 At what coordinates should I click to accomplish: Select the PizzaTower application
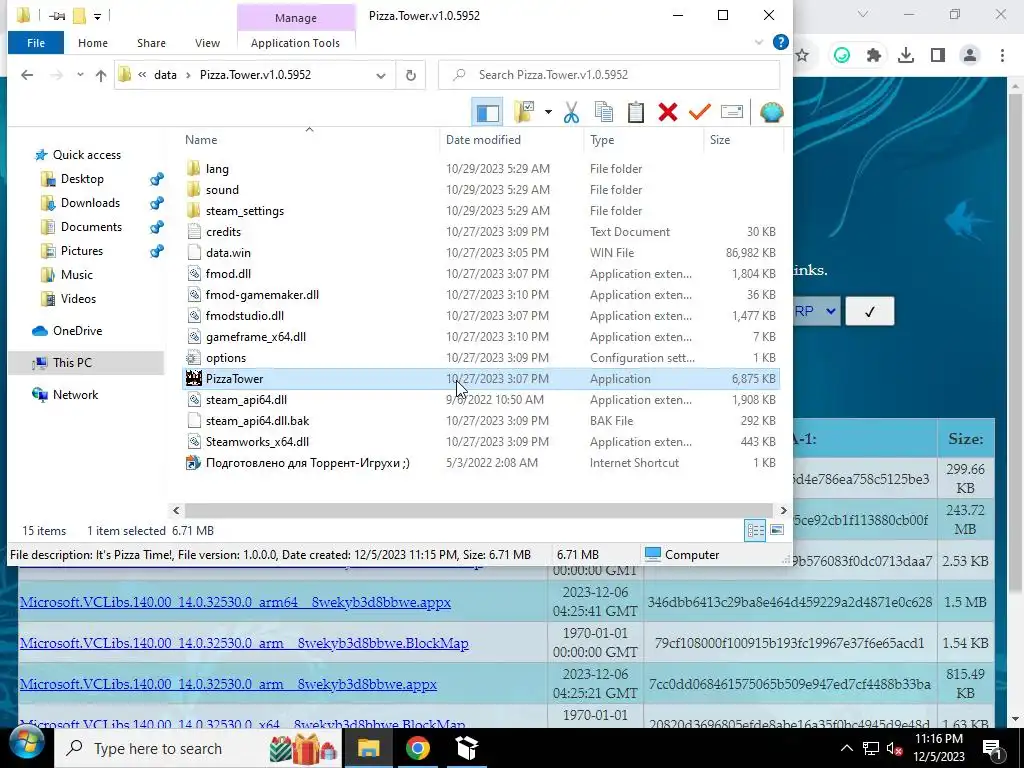tap(480, 379)
